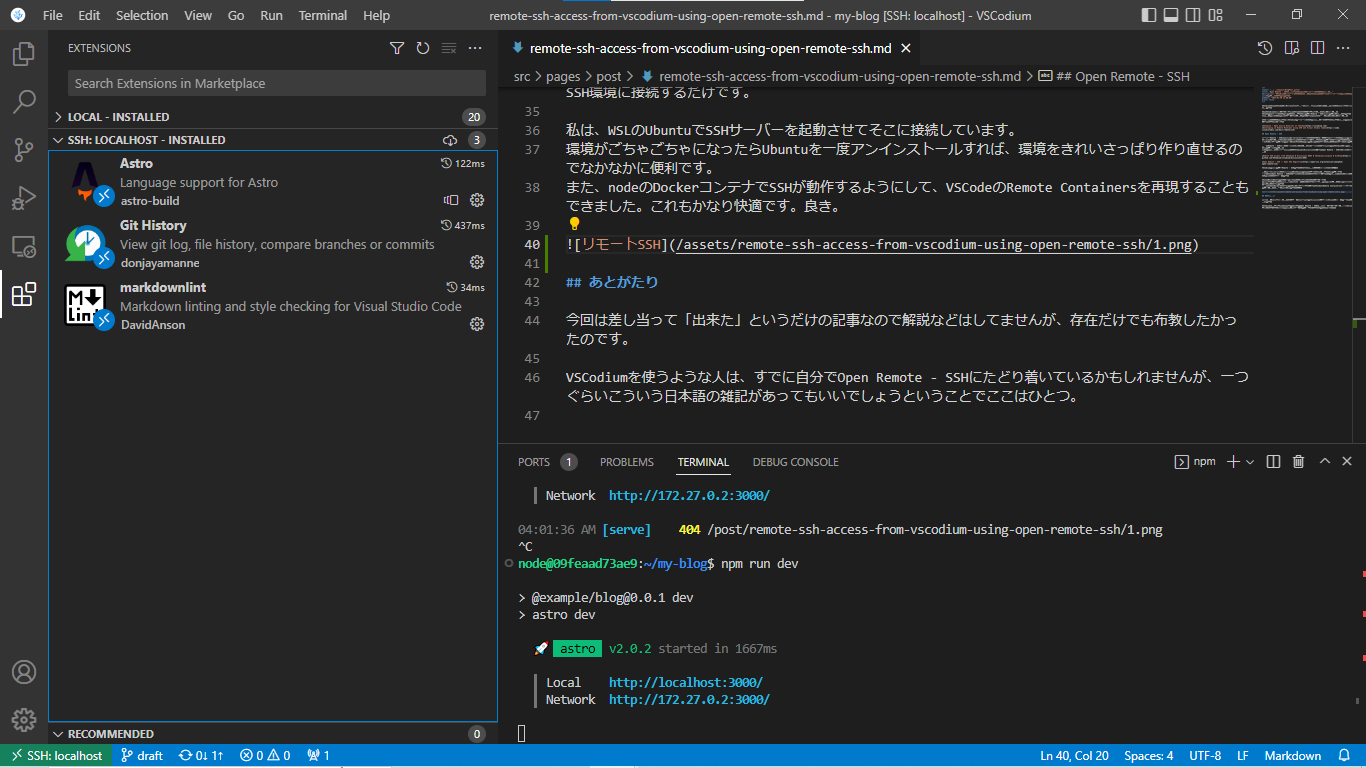Open editor more actions menu
Screen dimensions: 1366x768
pos(1343,48)
